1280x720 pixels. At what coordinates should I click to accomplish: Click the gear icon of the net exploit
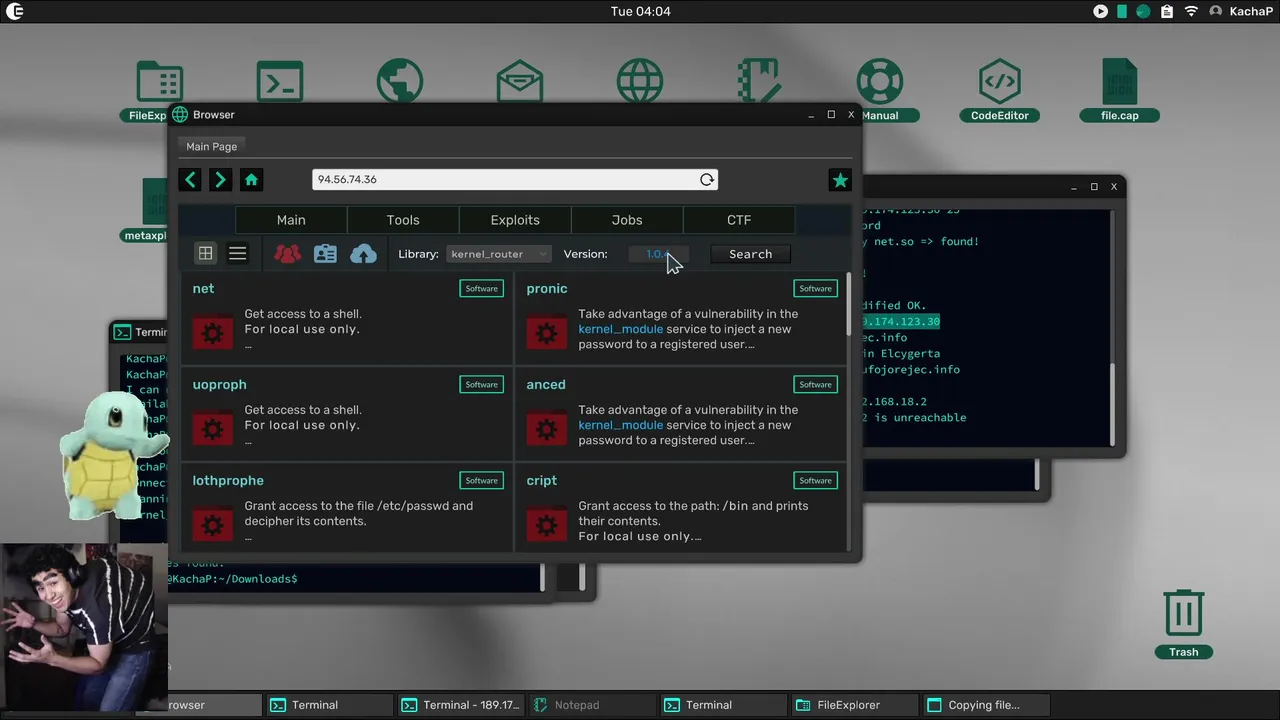tap(212, 334)
